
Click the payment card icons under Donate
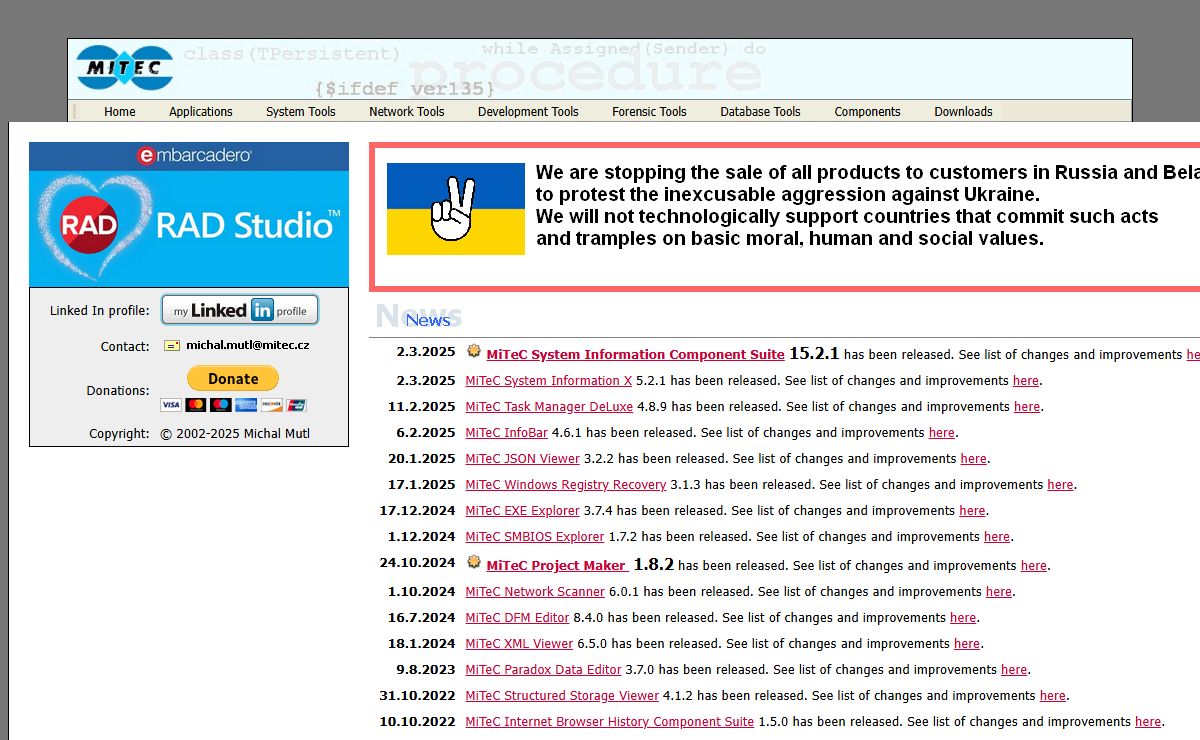(x=233, y=405)
